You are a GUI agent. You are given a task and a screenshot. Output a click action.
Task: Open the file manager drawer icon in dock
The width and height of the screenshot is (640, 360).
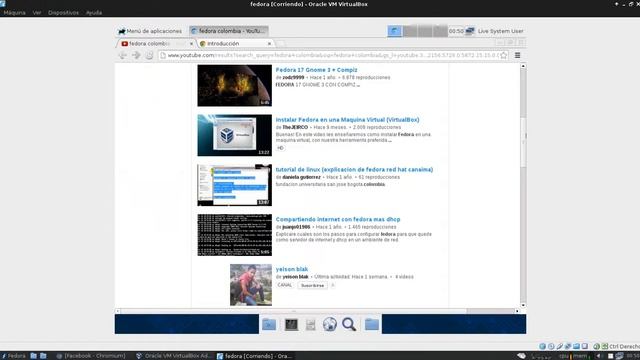tap(311, 324)
